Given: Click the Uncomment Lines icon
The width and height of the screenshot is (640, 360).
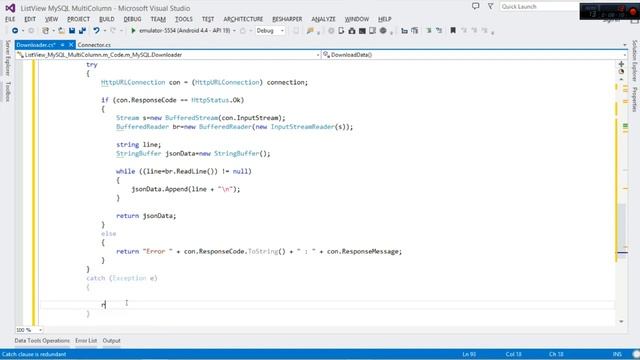Looking at the screenshot, I should (439, 31).
